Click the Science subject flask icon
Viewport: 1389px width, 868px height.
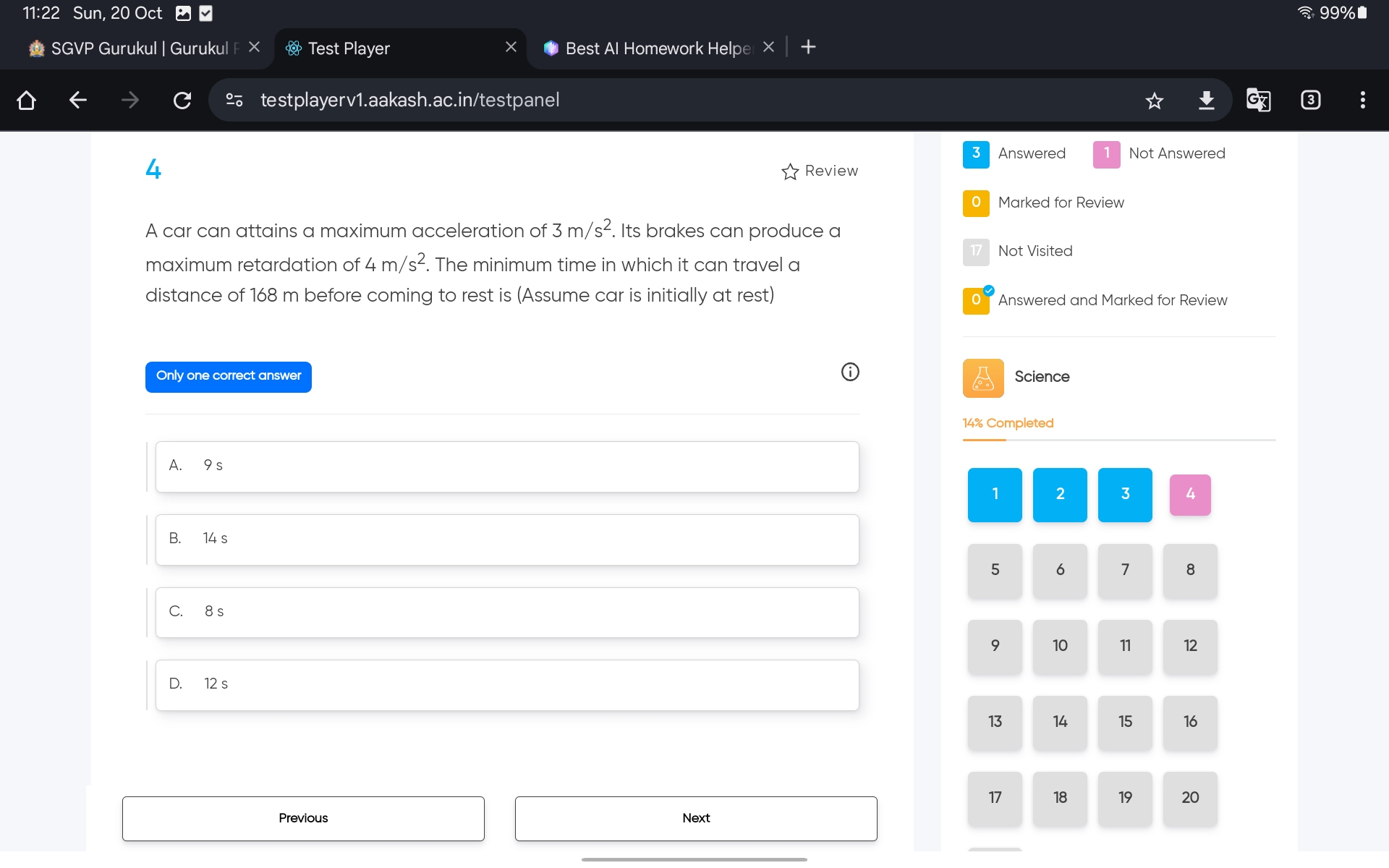pos(983,378)
